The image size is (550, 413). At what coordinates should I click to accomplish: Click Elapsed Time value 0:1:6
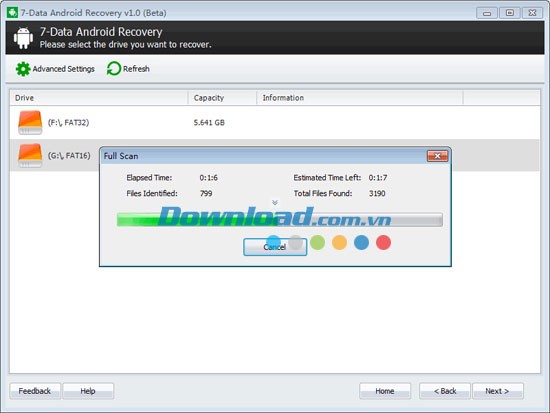pos(209,178)
